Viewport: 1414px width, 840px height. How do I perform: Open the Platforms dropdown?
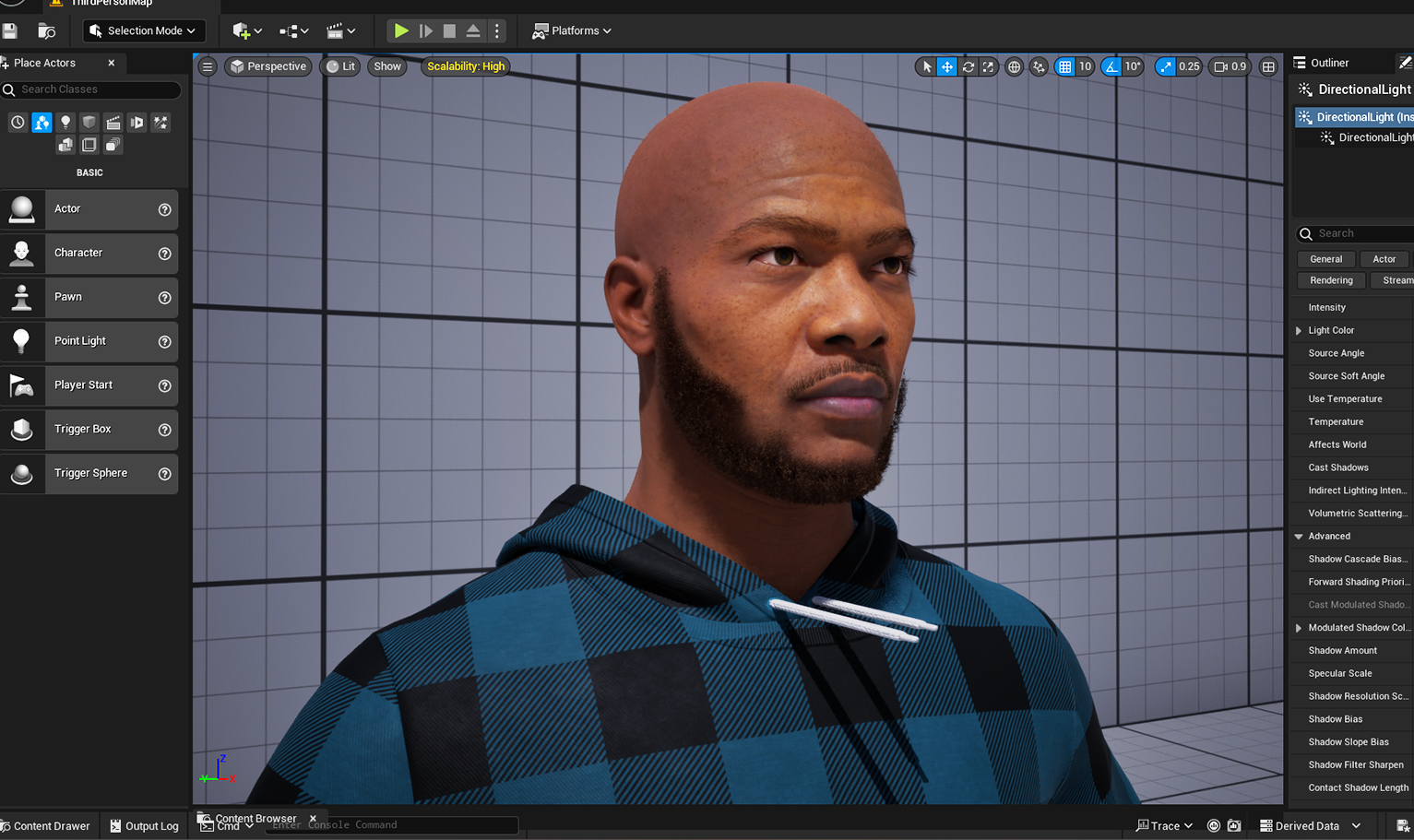572,30
